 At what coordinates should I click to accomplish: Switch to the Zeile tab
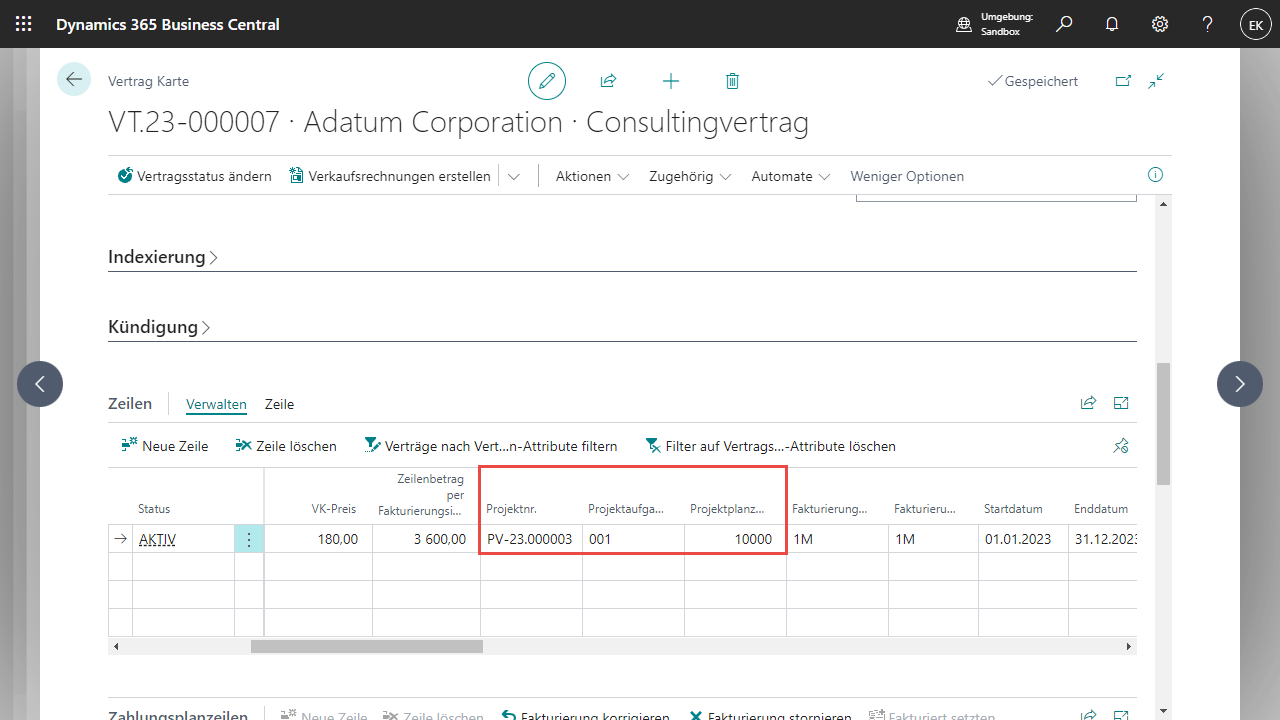pyautogui.click(x=279, y=404)
